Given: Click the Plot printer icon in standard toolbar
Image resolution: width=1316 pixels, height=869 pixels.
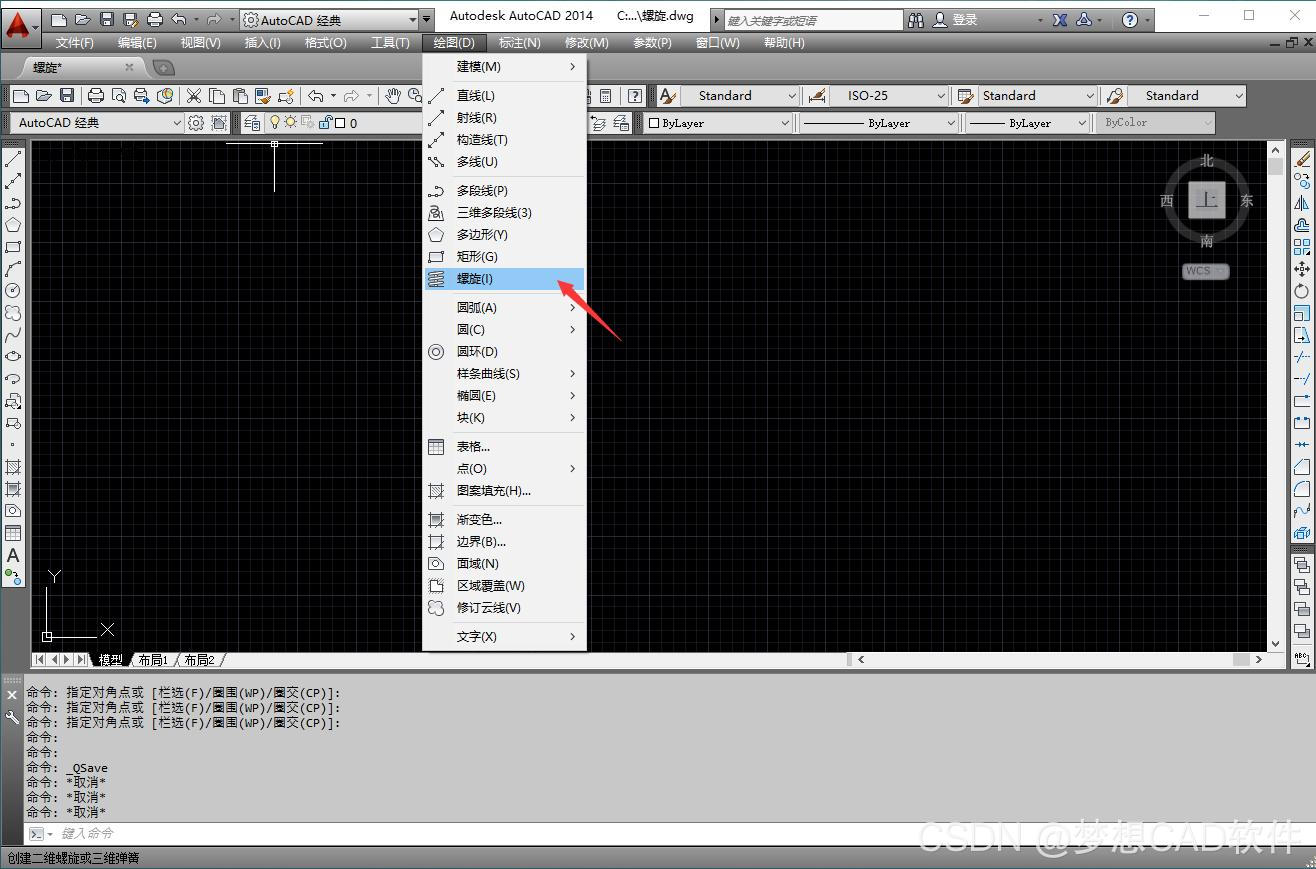Looking at the screenshot, I should [96, 96].
